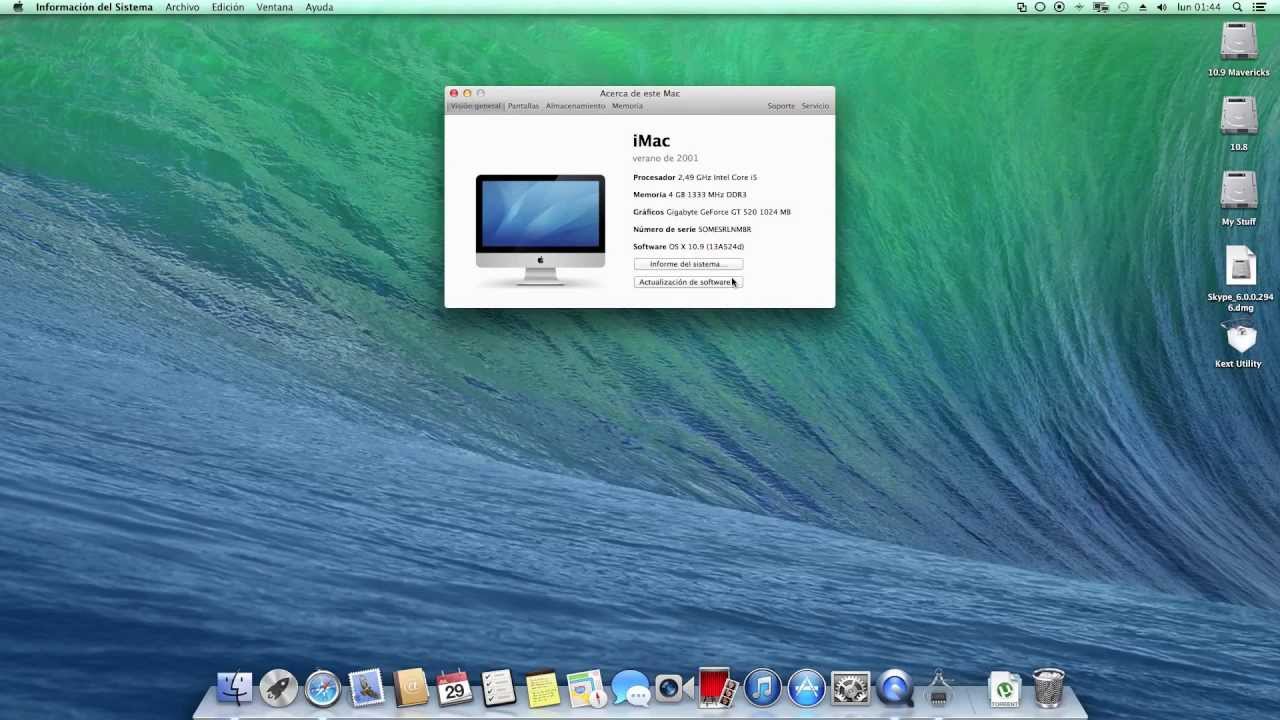Open Photo Booth red curtain icon
The width and height of the screenshot is (1280, 720).
tap(718, 688)
